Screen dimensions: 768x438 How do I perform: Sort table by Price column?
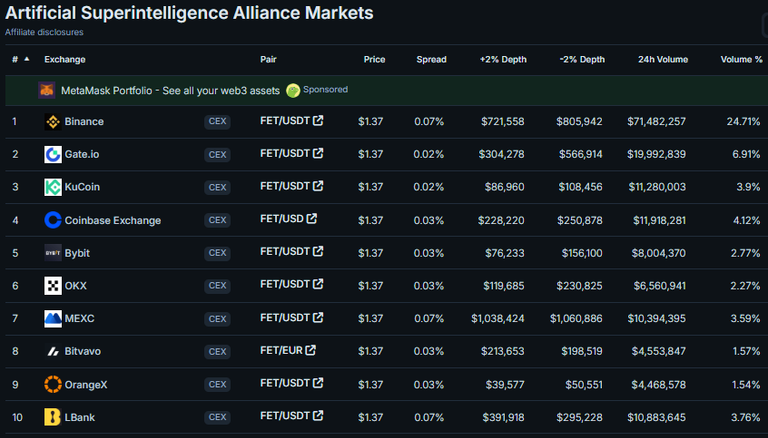374,59
